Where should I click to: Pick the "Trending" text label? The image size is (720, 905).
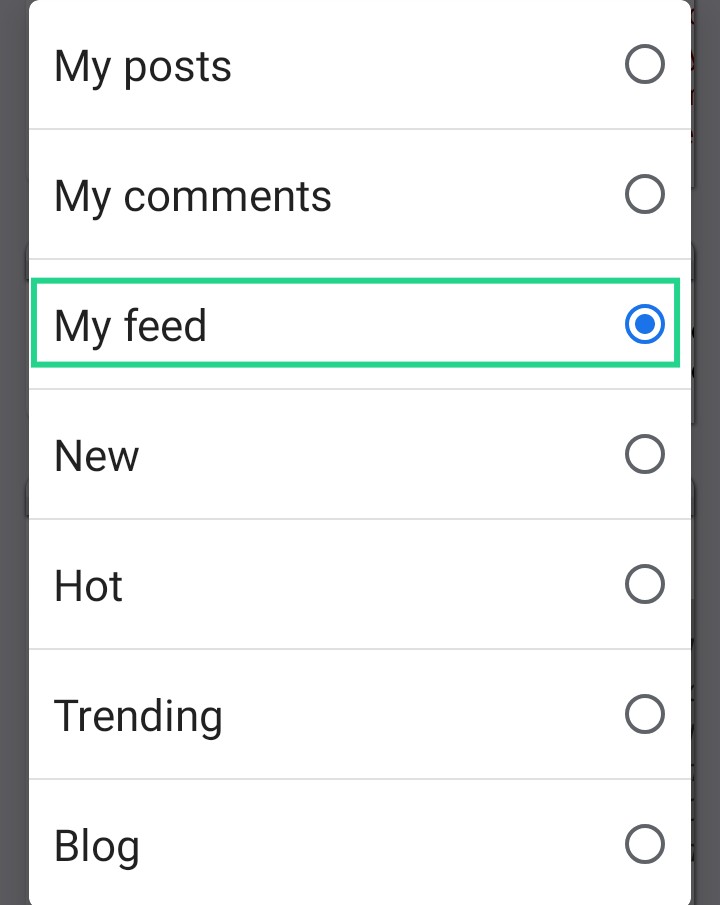138,716
